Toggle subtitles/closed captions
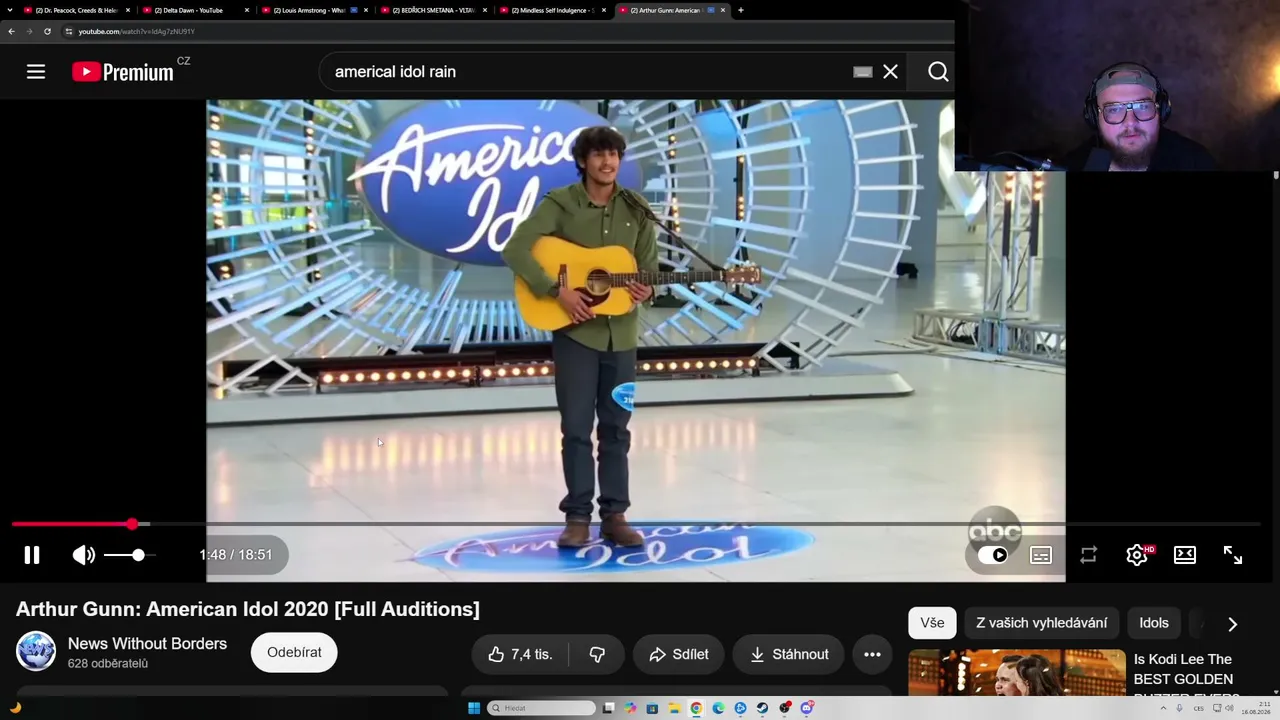Viewport: 1280px width, 720px height. click(1041, 555)
